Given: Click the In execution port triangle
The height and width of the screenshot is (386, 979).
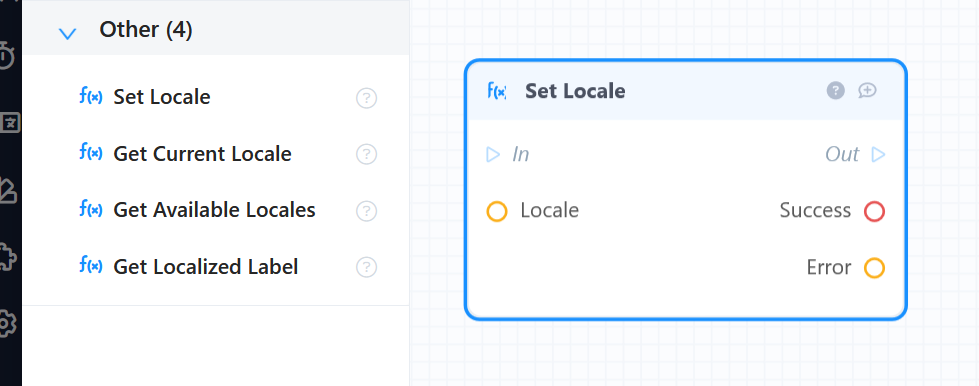Looking at the screenshot, I should [x=493, y=154].
